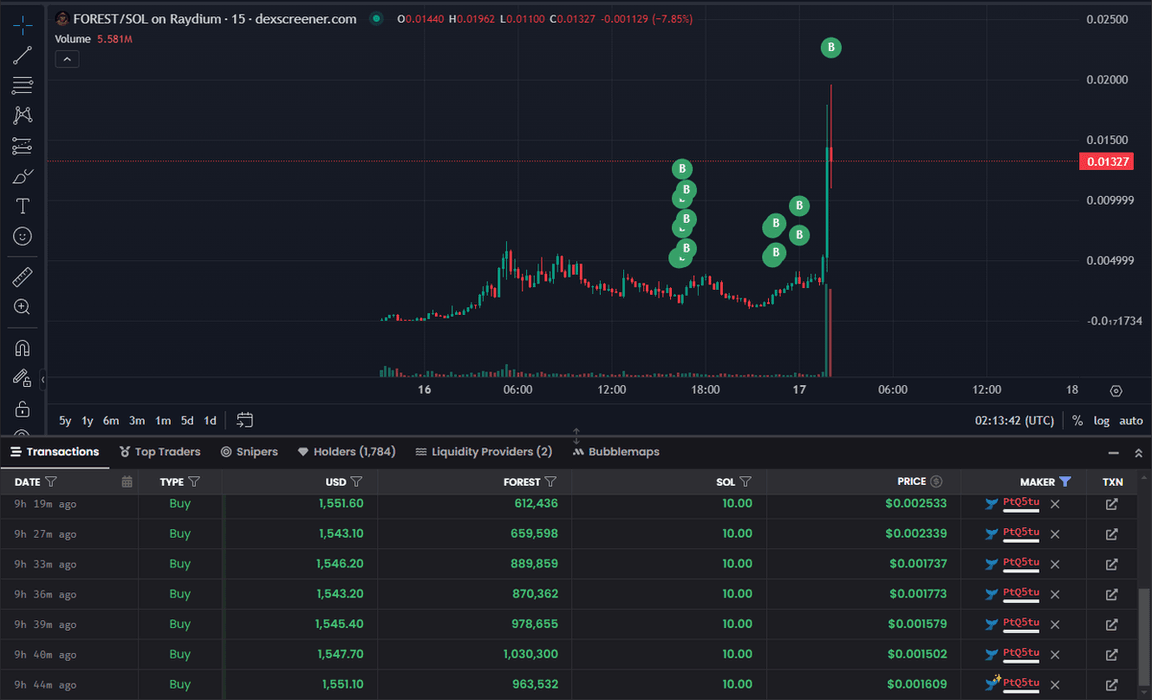
Task: Open the emoji icons tool
Action: pyautogui.click(x=22, y=237)
